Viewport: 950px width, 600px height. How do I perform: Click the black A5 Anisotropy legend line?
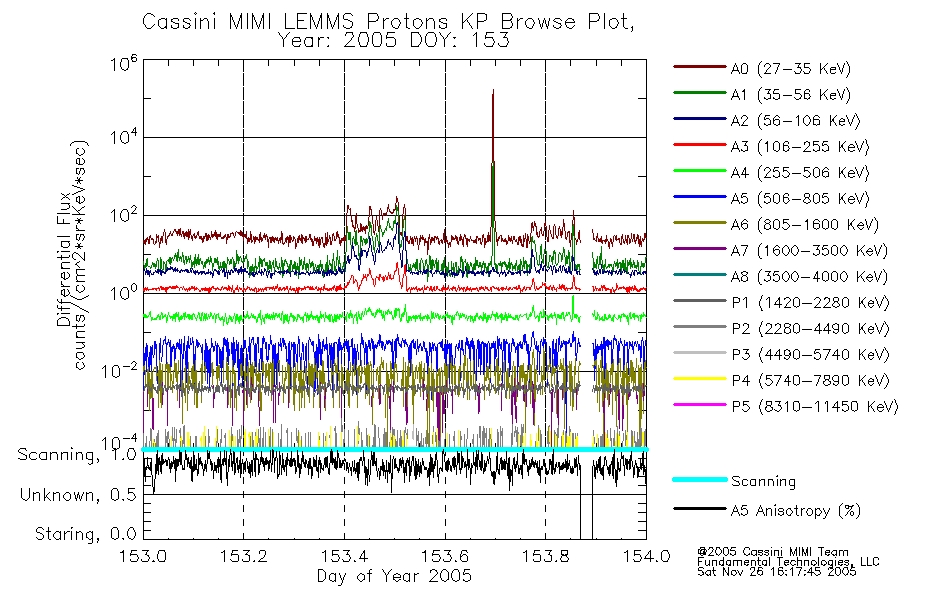click(700, 508)
